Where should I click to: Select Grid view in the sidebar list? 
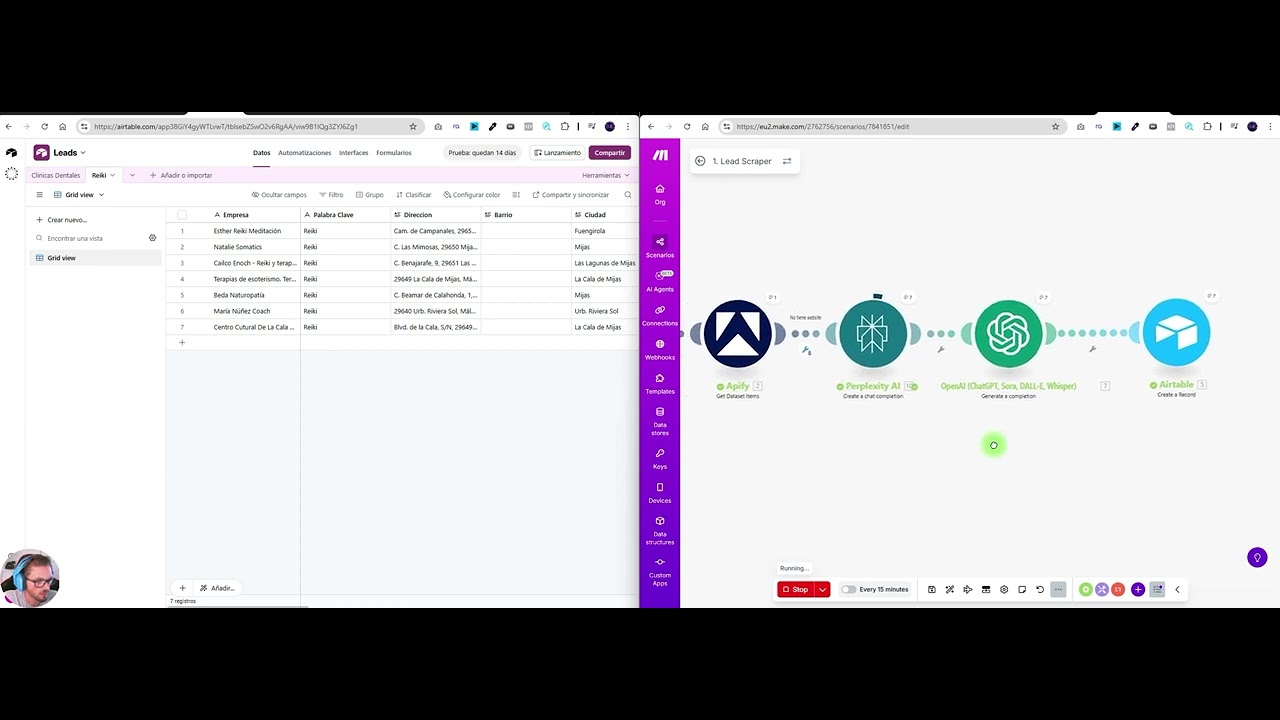click(x=95, y=258)
